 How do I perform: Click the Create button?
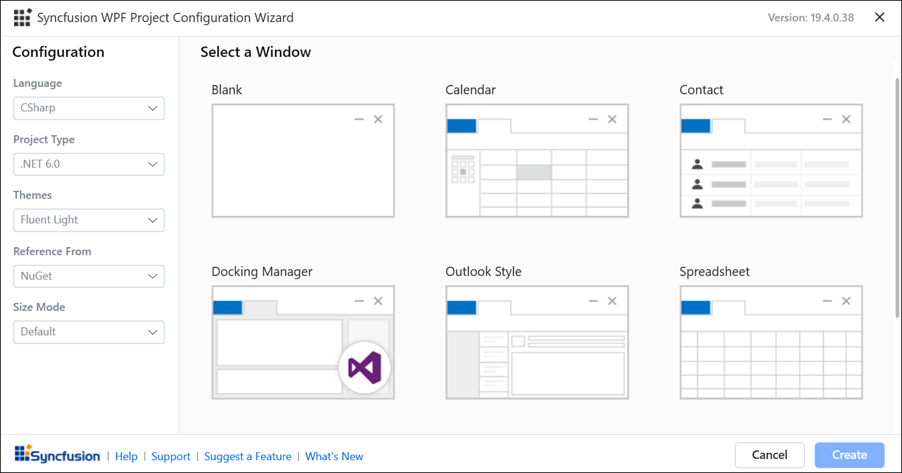849,455
